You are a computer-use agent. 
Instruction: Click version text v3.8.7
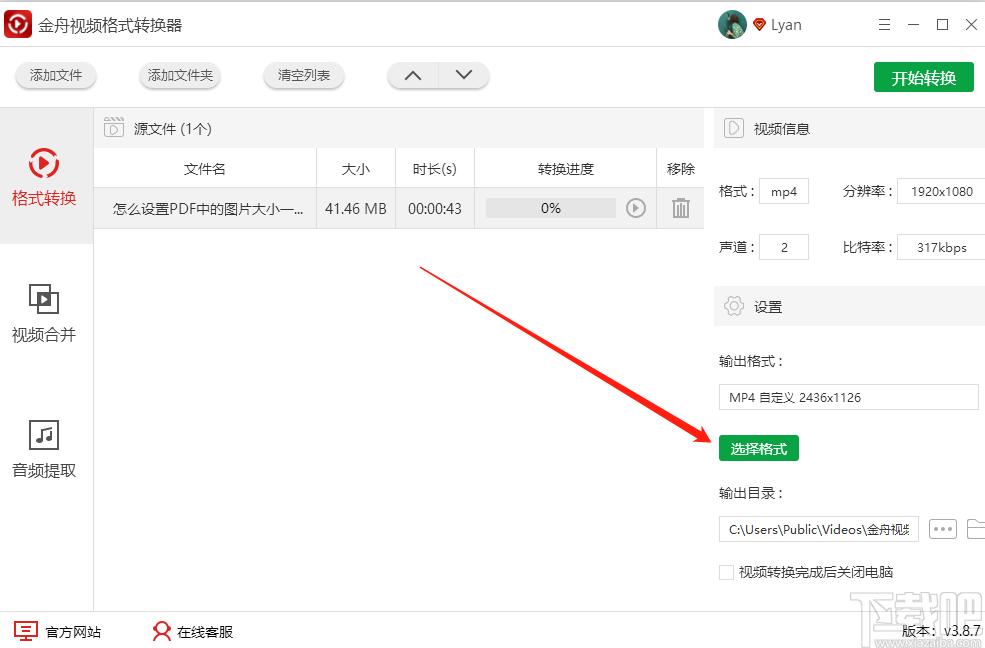point(961,630)
